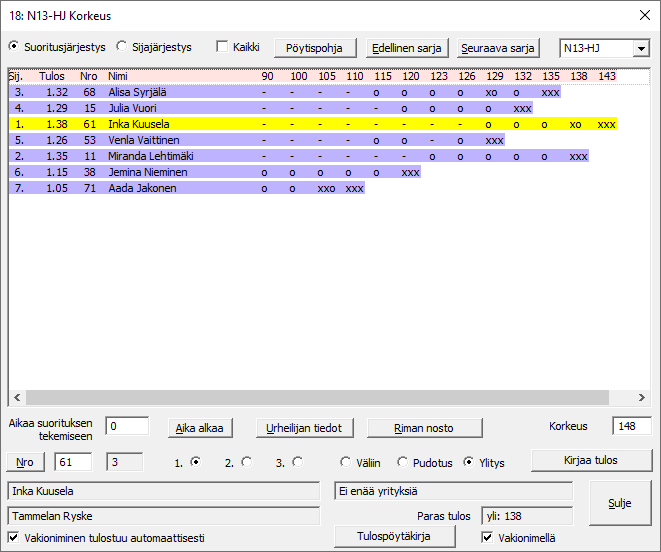Select attempt 2 radio button
The width and height of the screenshot is (661, 552).
(x=246, y=462)
